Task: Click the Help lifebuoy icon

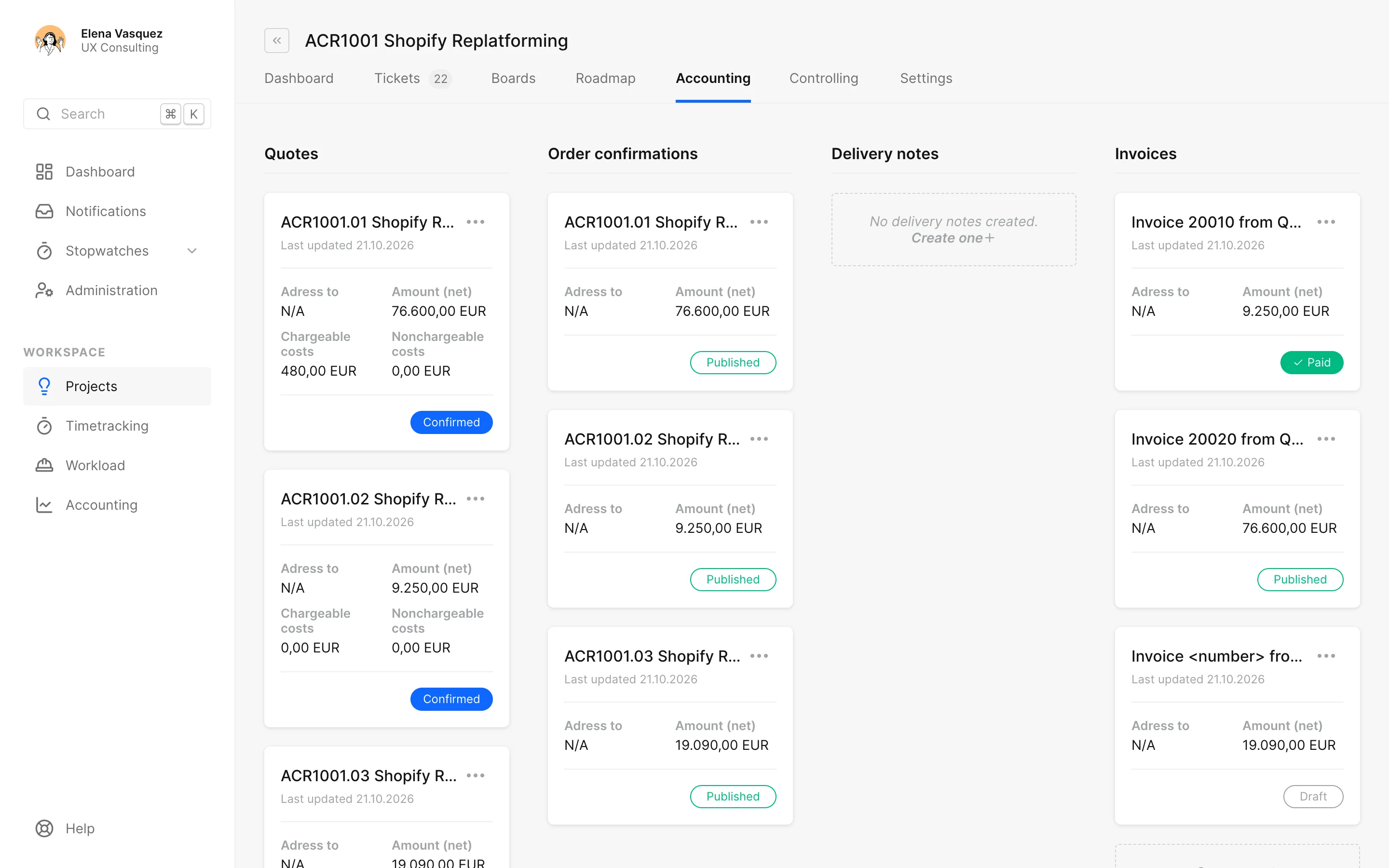Action: point(44,828)
